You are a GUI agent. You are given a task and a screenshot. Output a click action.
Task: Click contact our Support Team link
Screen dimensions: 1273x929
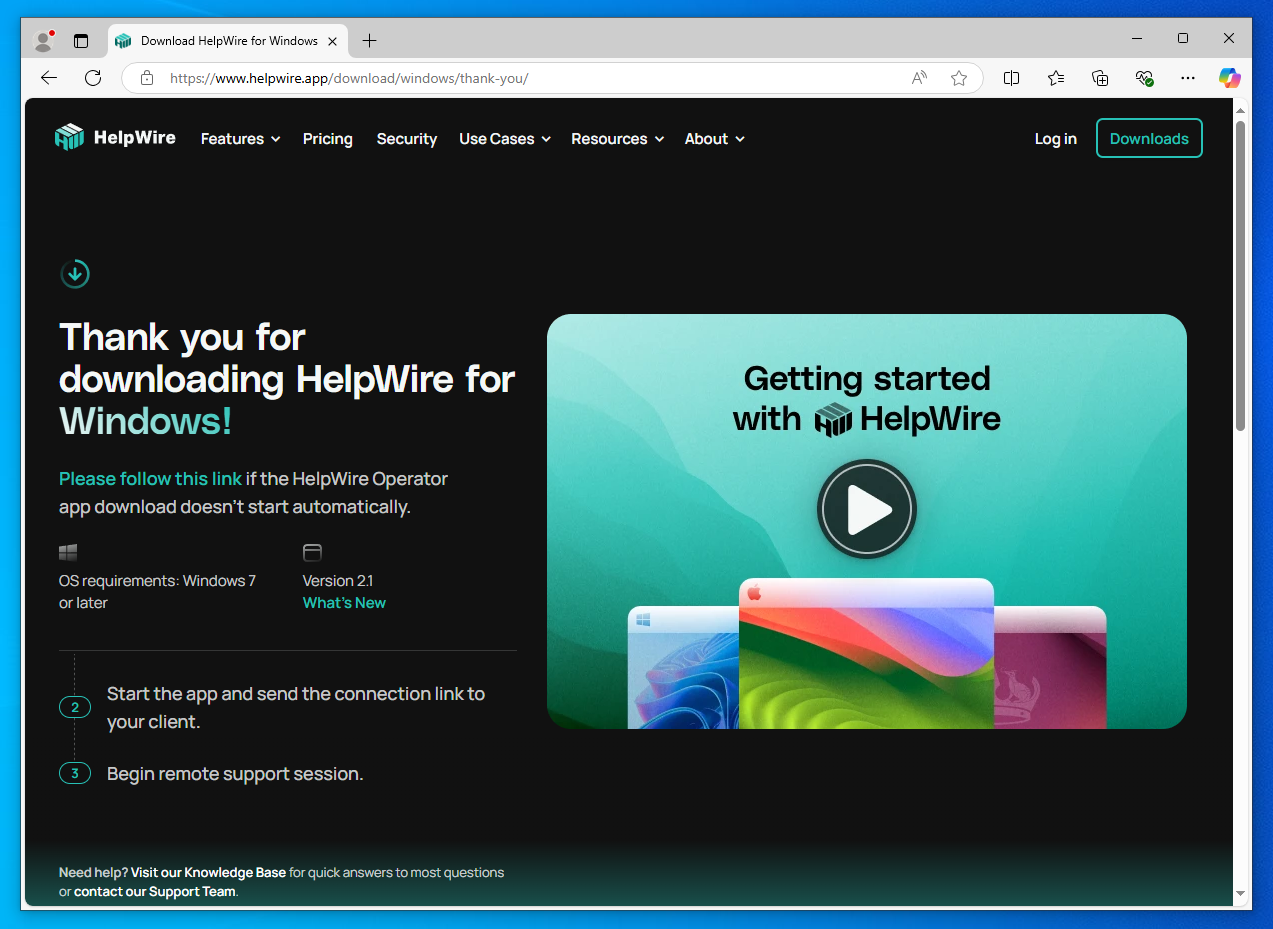click(x=155, y=892)
